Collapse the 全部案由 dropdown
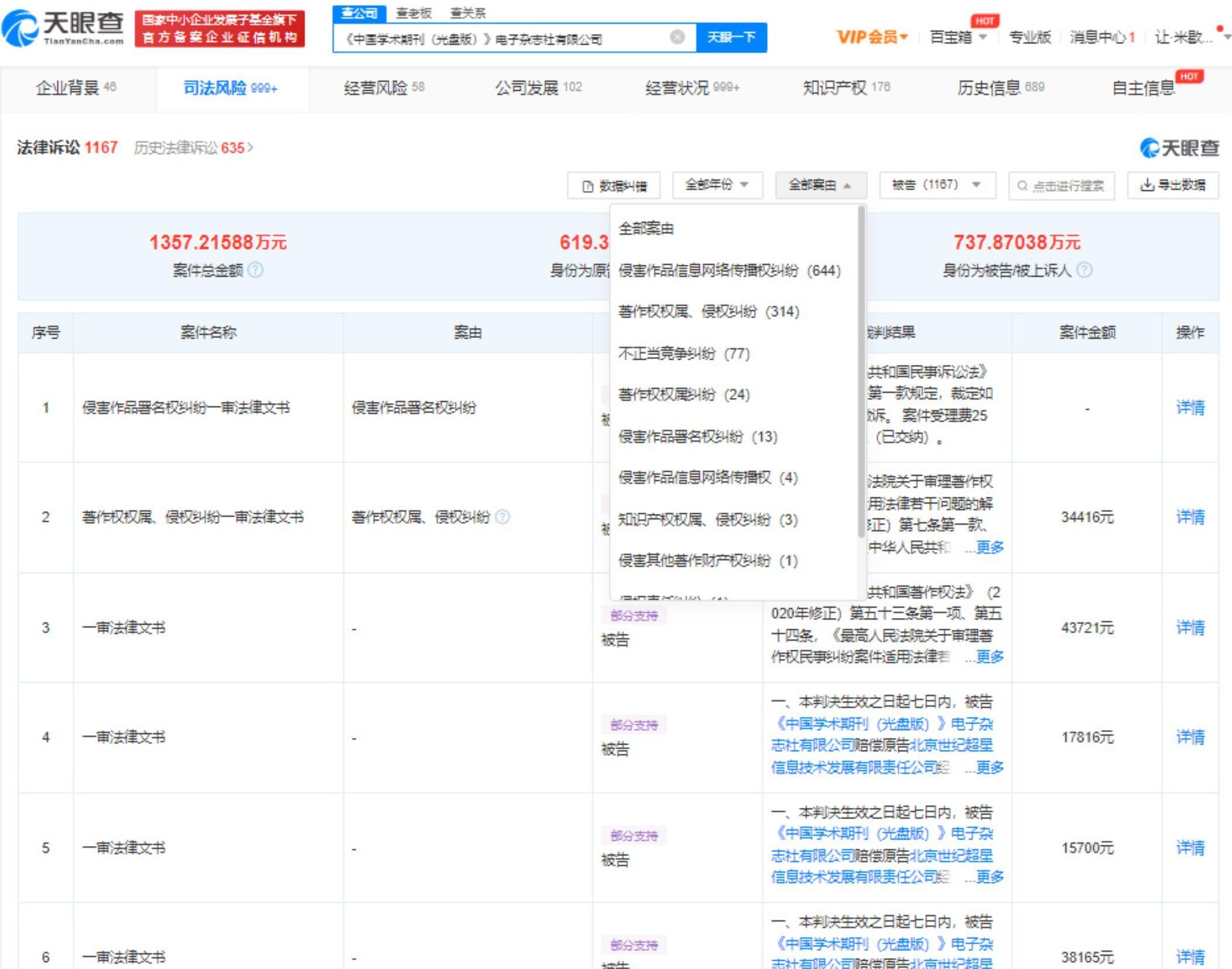 coord(820,185)
